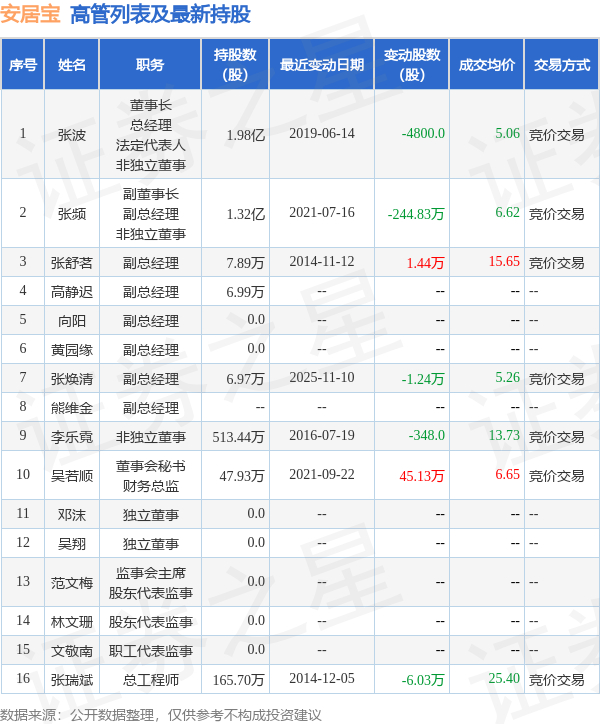Select the name 邓沫
Viewport: 600px width, 724px height.
coord(72,514)
